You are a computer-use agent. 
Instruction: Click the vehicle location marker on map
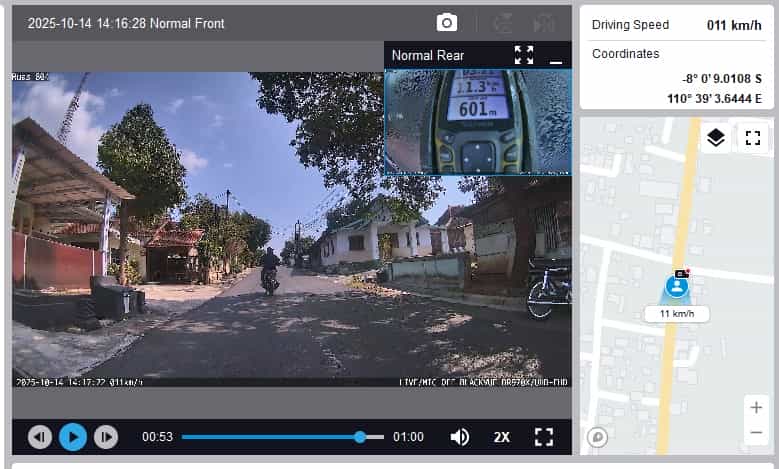pyautogui.click(x=677, y=287)
